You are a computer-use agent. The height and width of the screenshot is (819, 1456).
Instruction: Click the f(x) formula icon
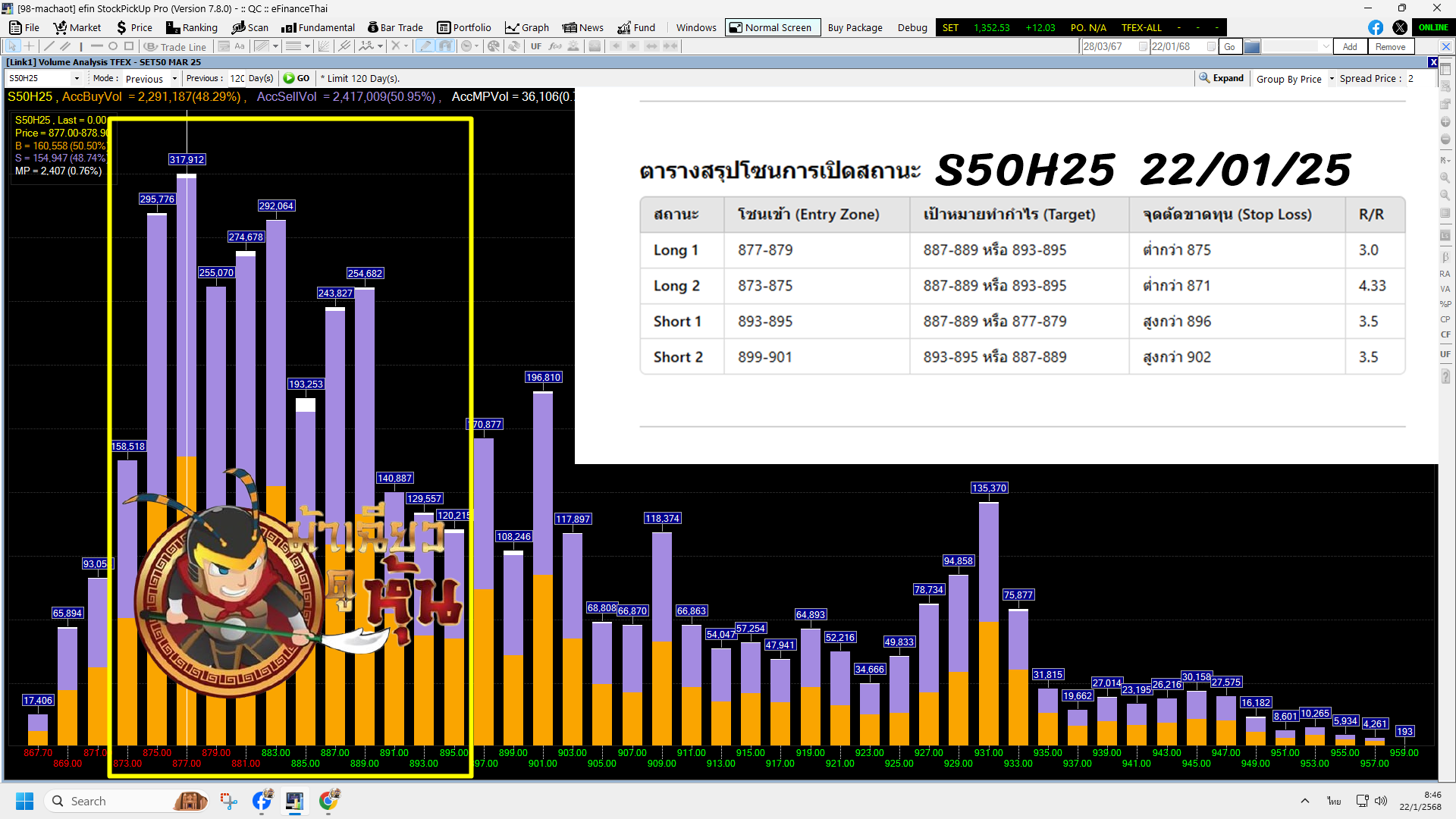click(555, 46)
